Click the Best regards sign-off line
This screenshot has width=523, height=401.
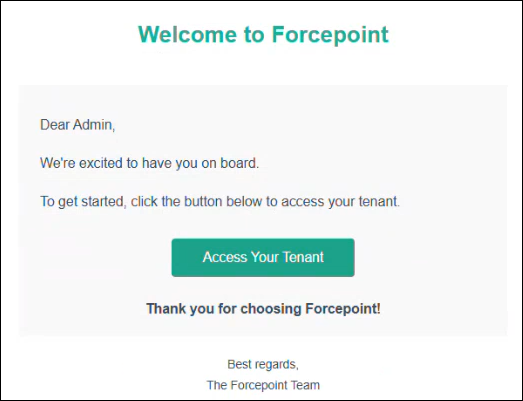[x=263, y=364]
